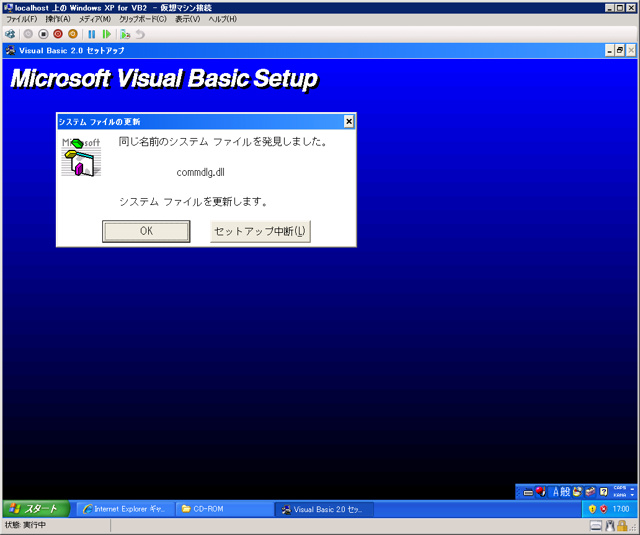Click the commdlg.dll file name text
640x535 pixels.
200,172
